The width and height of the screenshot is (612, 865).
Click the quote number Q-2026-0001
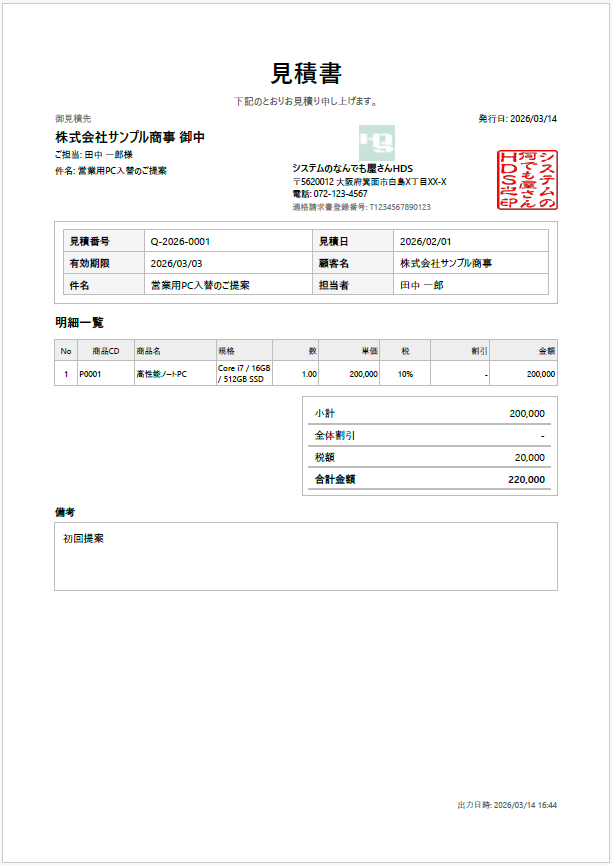coord(180,242)
